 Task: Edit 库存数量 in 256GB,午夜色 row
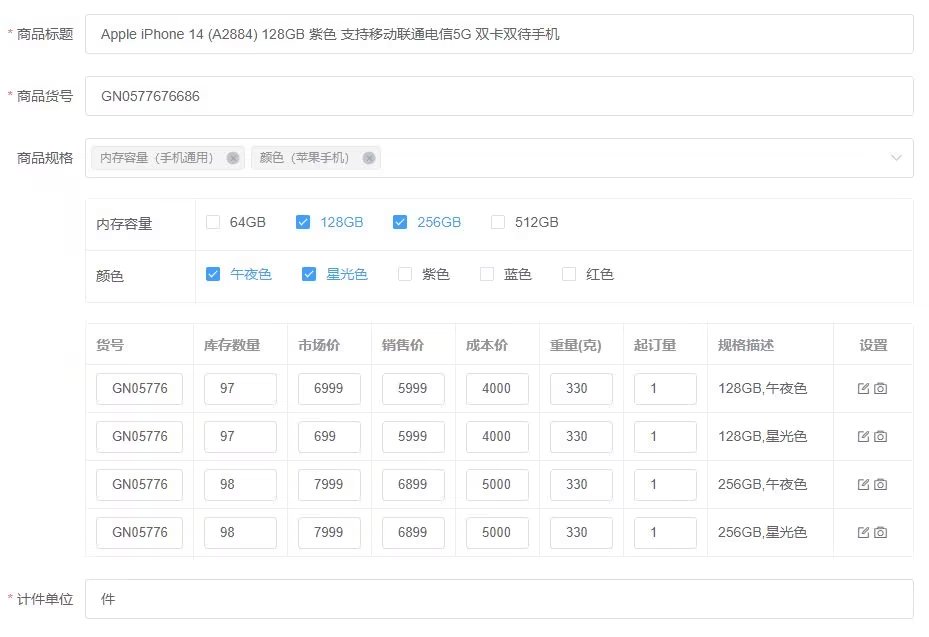[x=240, y=485]
